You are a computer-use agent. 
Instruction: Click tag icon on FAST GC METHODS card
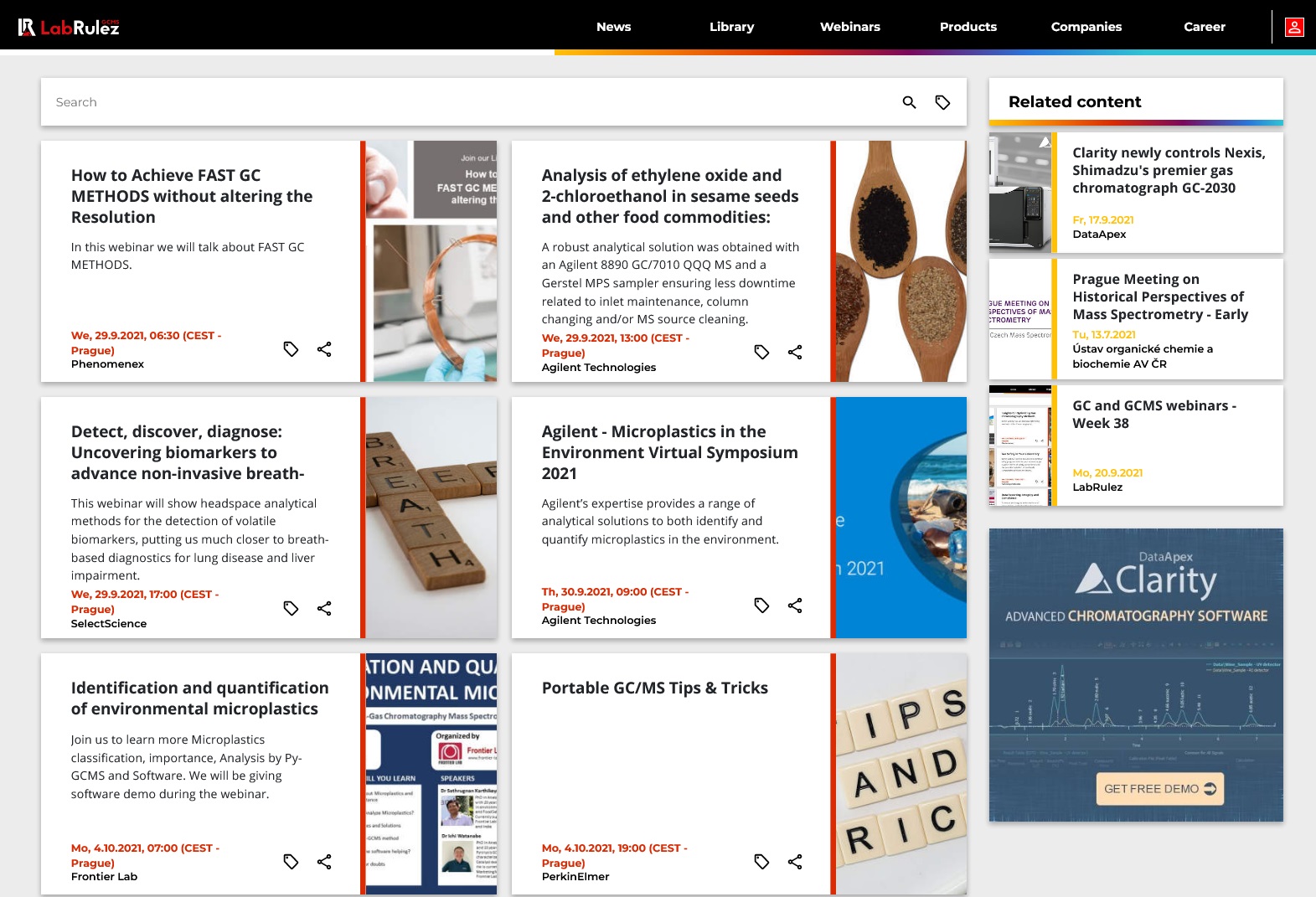click(x=291, y=349)
